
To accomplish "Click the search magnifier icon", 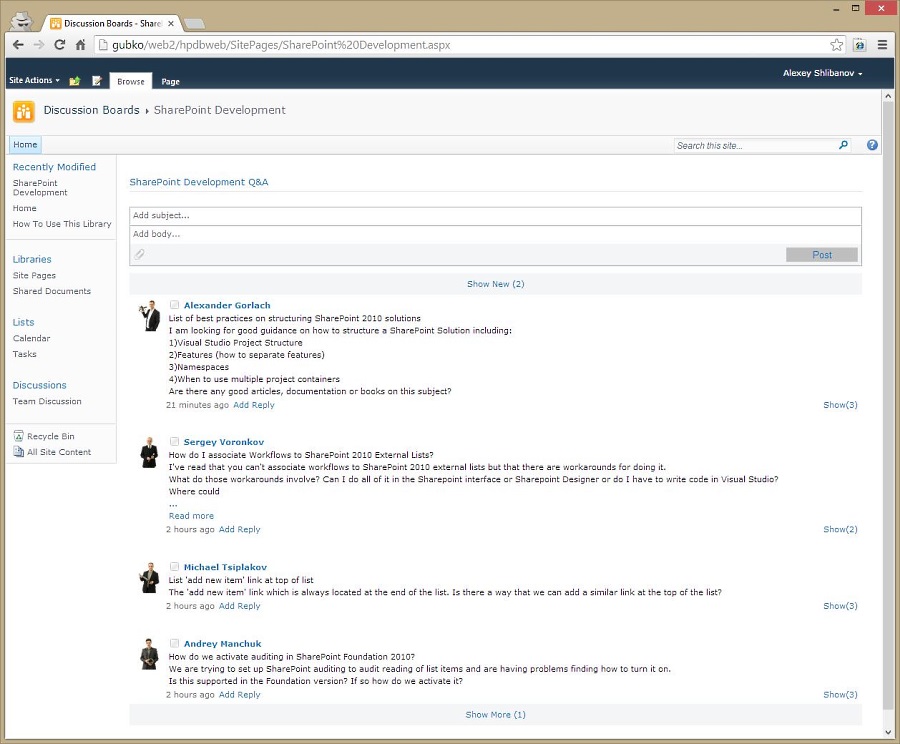I will pos(843,145).
